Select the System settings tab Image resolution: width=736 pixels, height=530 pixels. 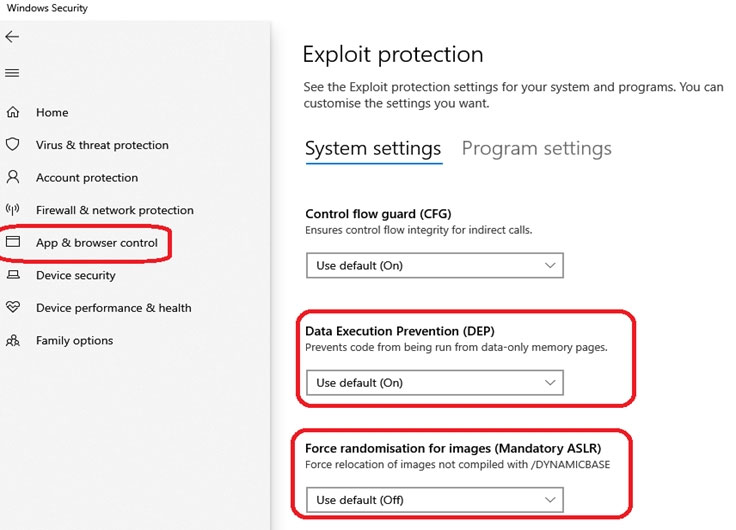point(373,149)
